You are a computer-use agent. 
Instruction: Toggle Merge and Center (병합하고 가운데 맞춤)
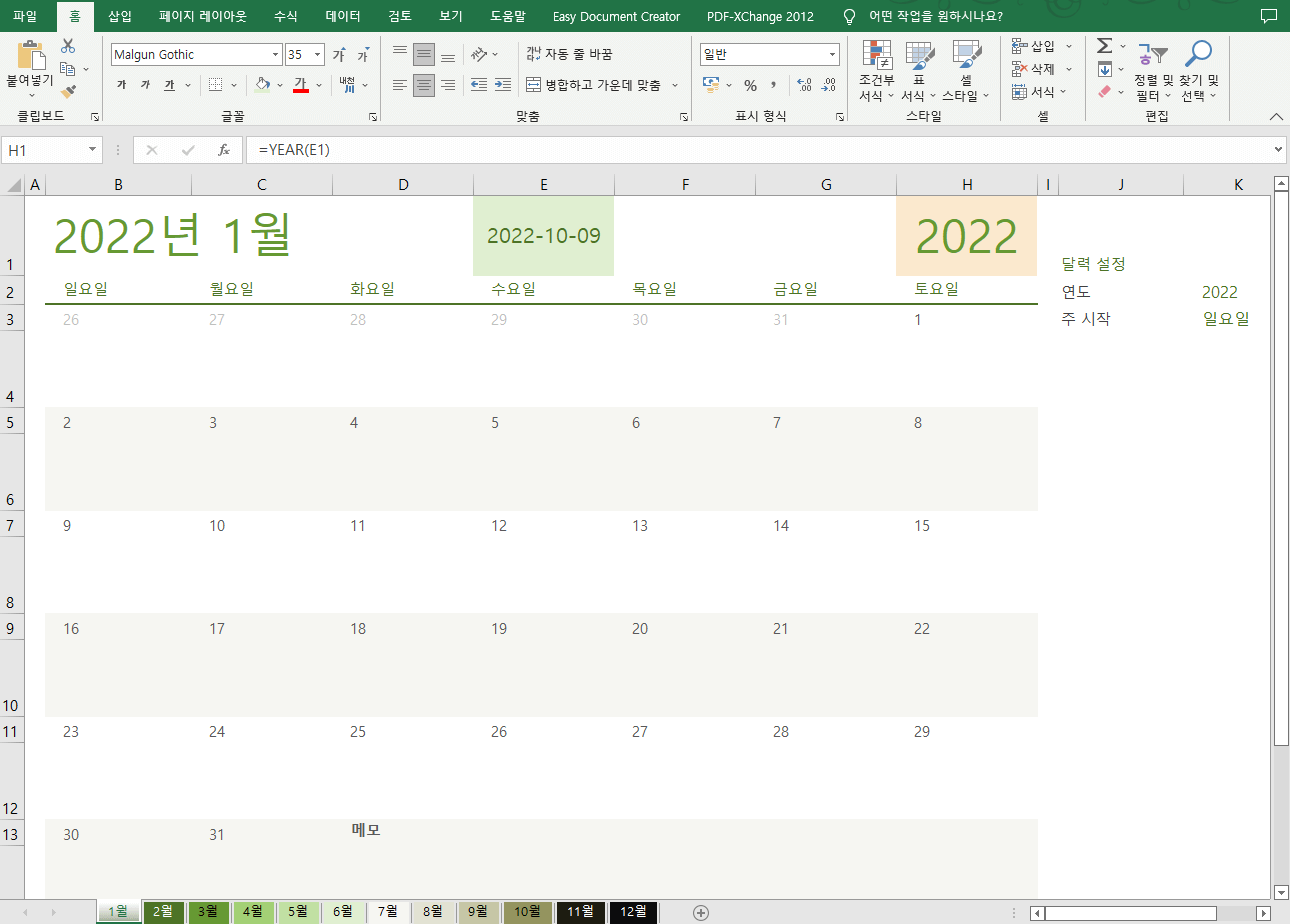point(593,85)
